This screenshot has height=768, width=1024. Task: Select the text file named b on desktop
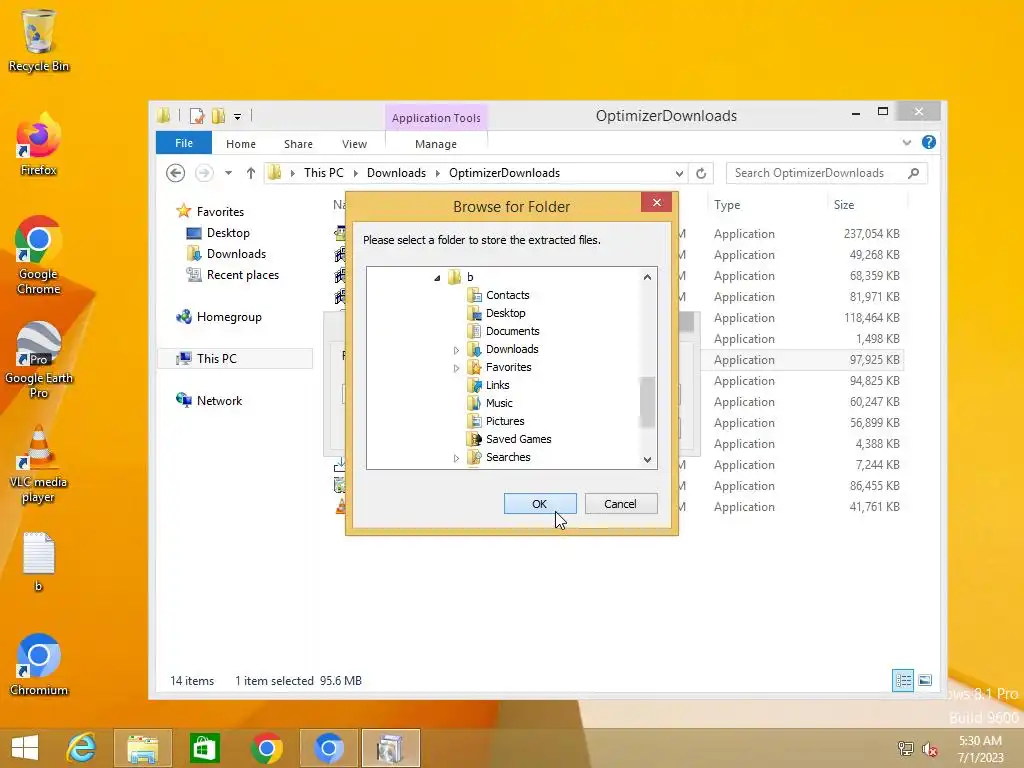click(39, 562)
